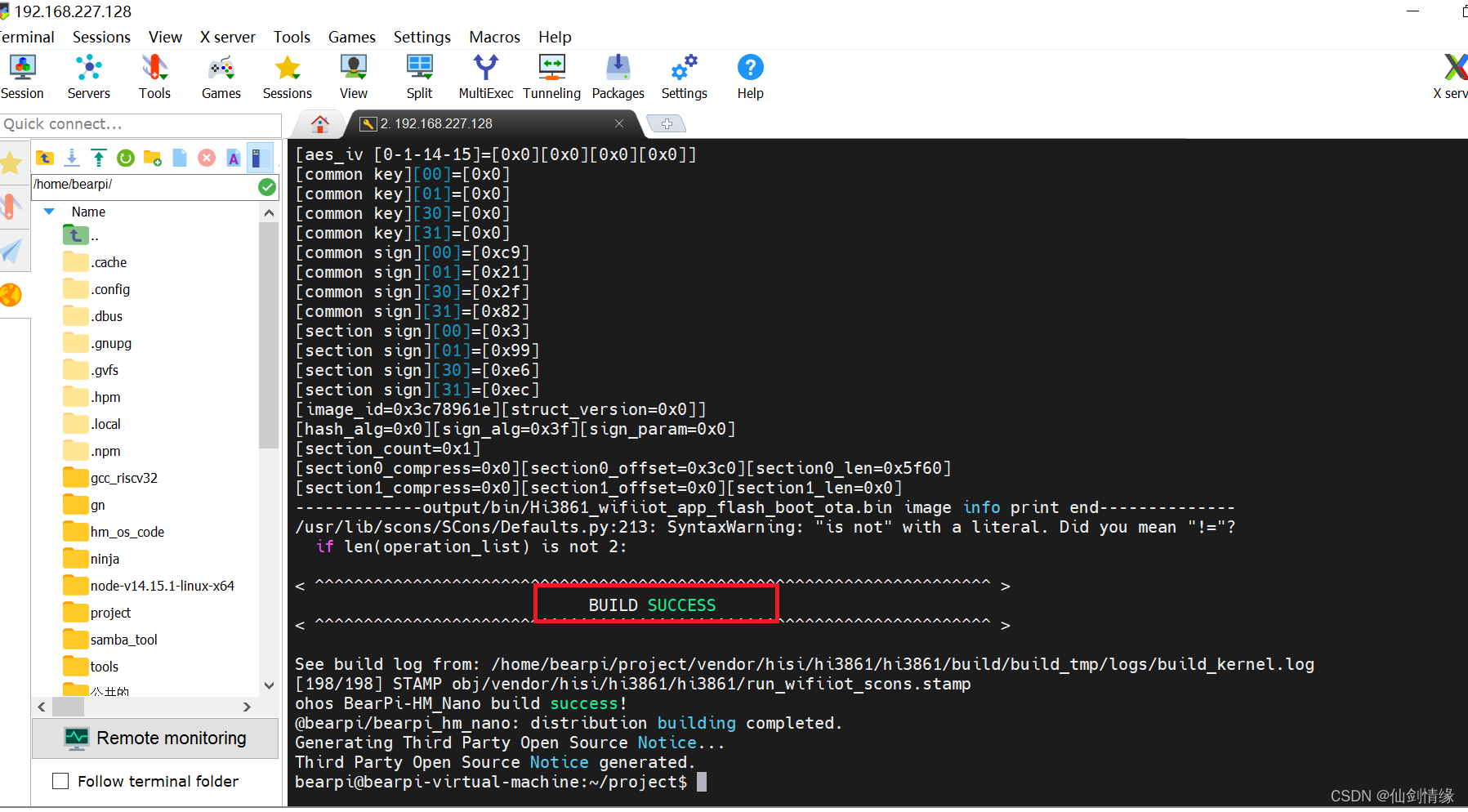Open the Session toolbar button
The height and width of the screenshot is (812, 1468).
tap(22, 77)
